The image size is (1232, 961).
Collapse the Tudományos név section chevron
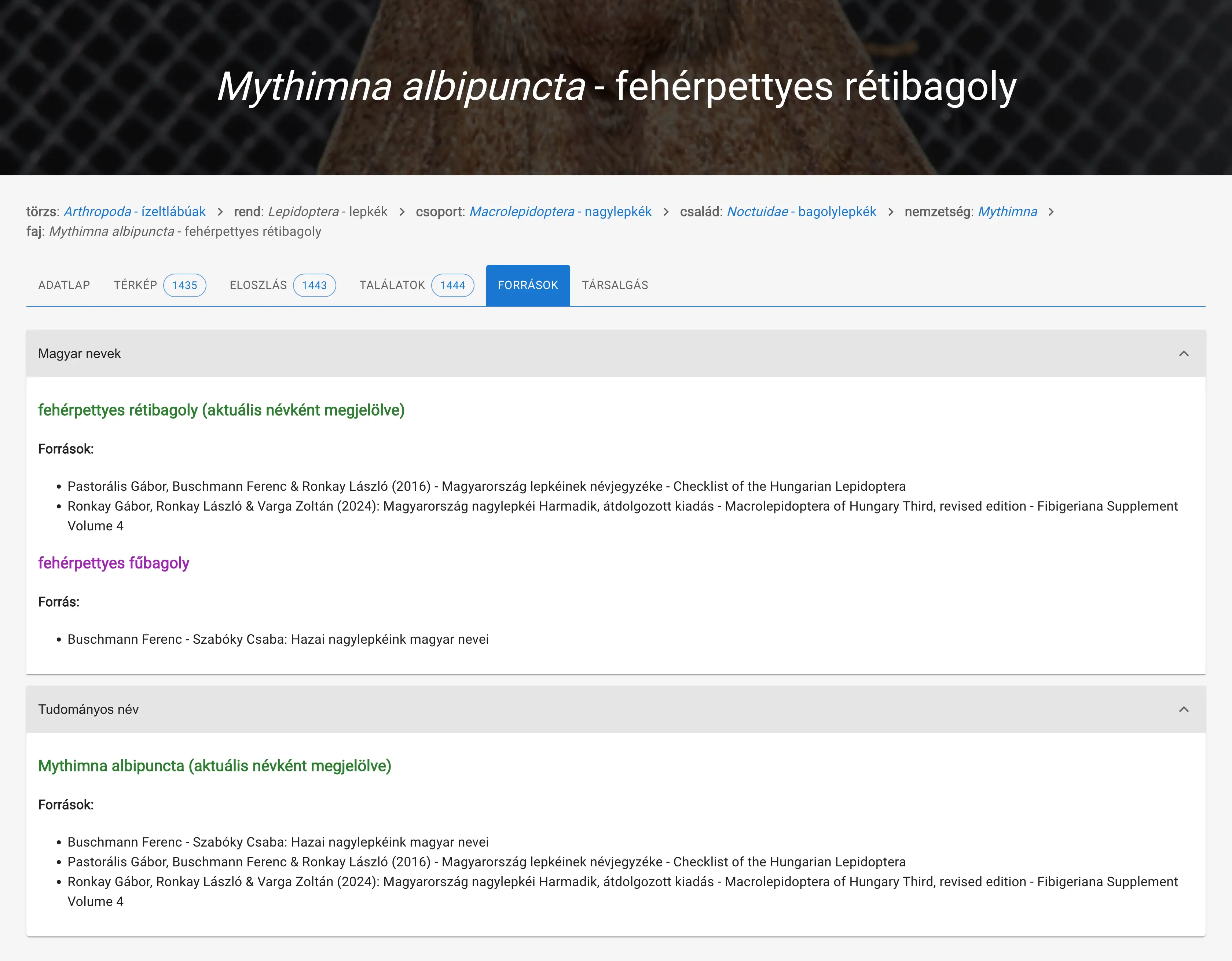pyautogui.click(x=1184, y=709)
